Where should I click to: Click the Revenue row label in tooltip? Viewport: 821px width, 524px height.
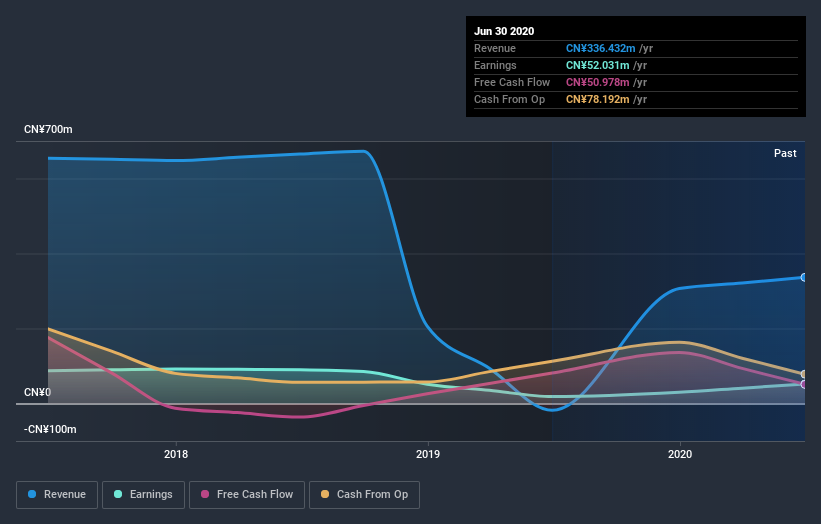click(495, 48)
